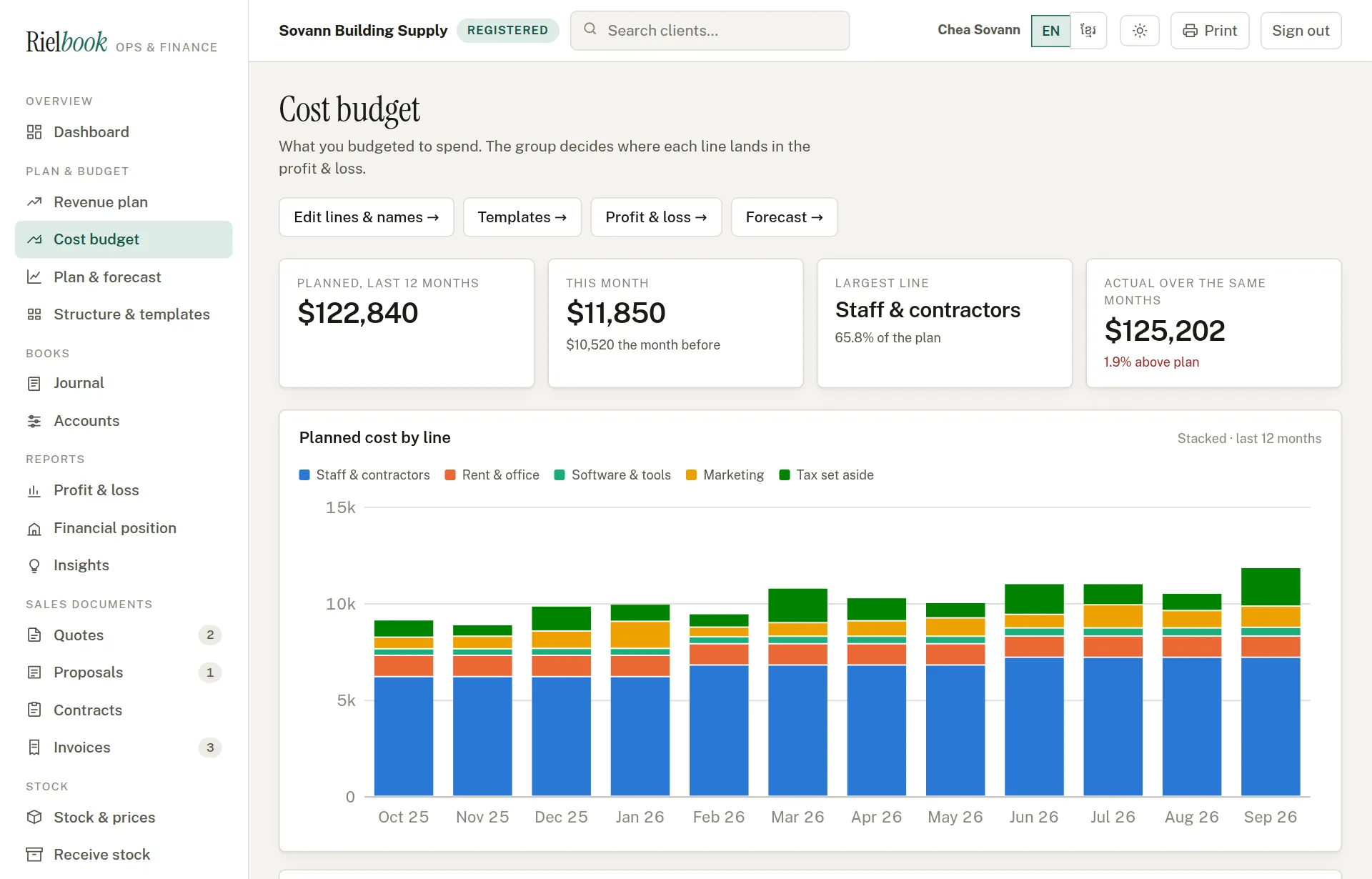
Task: Open Dashboard grid icon in sidebar
Action: point(34,132)
